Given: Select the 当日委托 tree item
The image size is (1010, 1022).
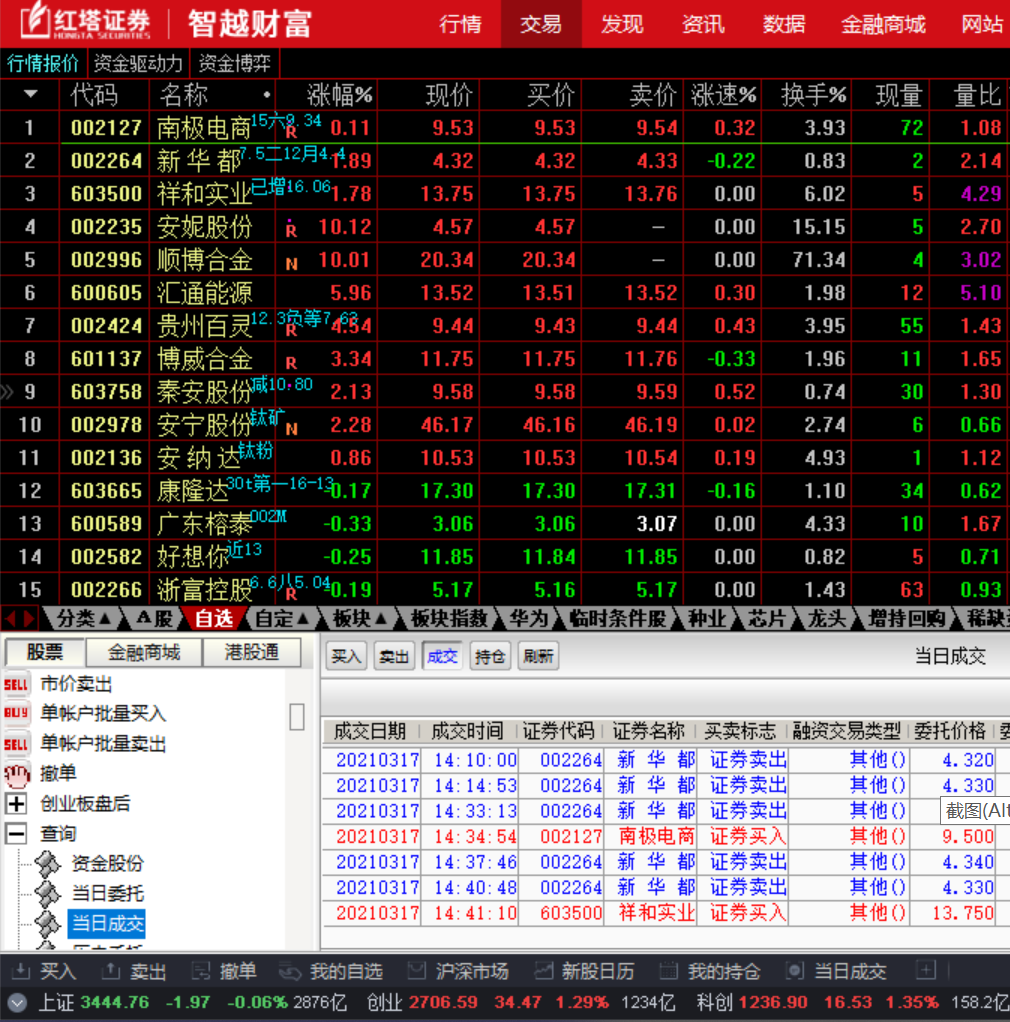Looking at the screenshot, I should coord(108,894).
